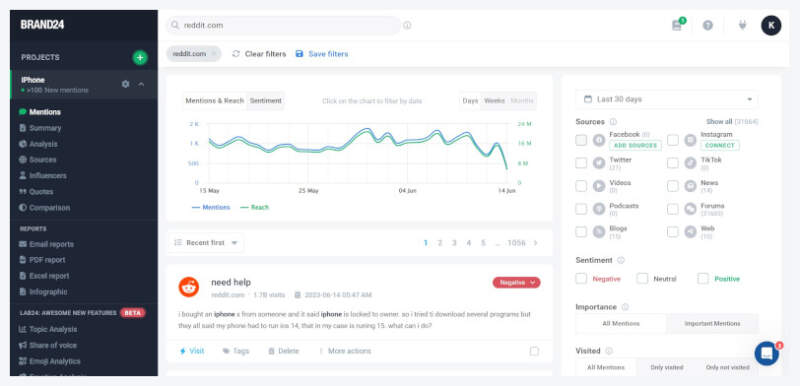The height and width of the screenshot is (386, 800).
Task: Toggle the Videos source checkbox
Action: pyautogui.click(x=581, y=186)
